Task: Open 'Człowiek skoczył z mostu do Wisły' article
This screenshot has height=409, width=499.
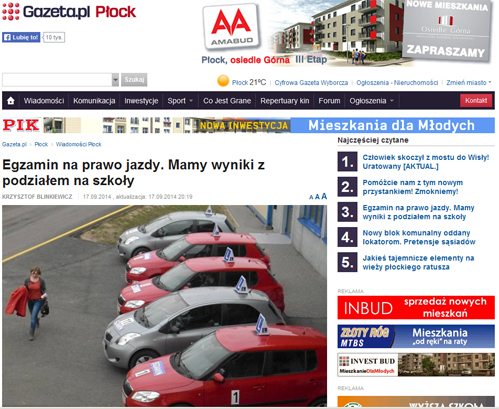Action: click(x=426, y=162)
